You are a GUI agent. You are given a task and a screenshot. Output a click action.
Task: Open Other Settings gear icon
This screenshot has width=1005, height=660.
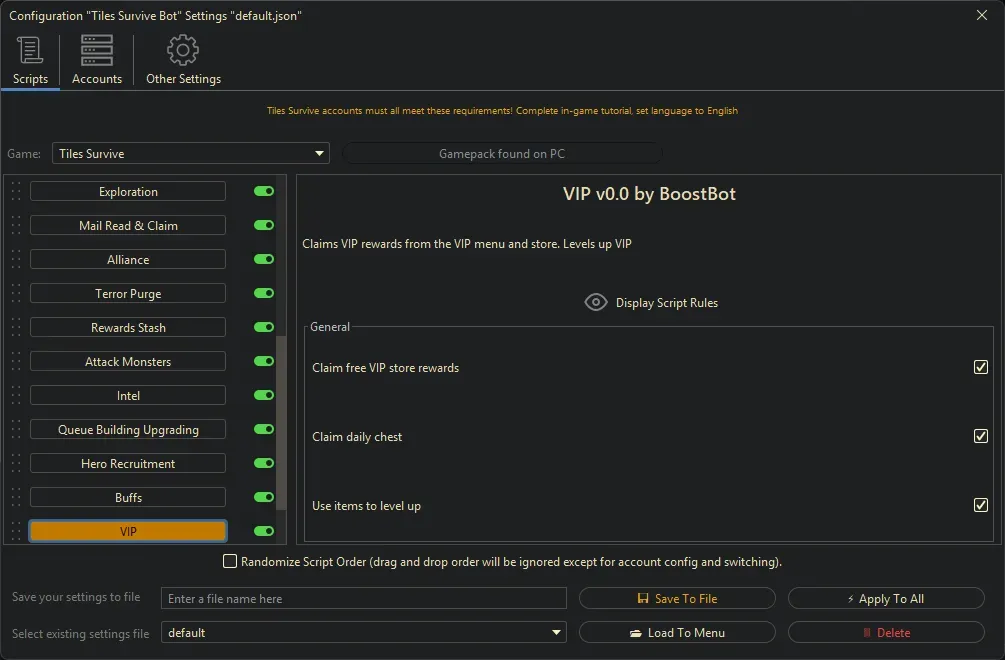point(183,50)
